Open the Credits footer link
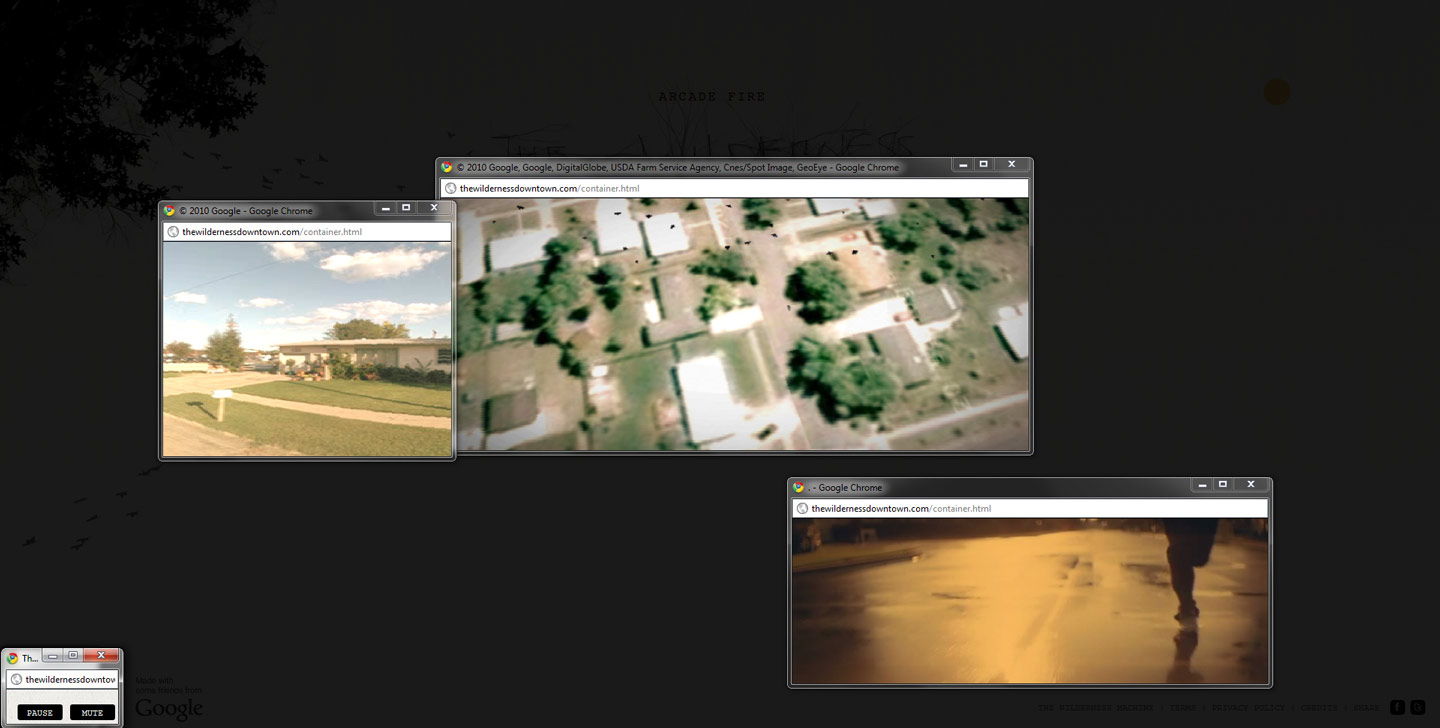Screen dimensions: 1440x728 (1319, 708)
